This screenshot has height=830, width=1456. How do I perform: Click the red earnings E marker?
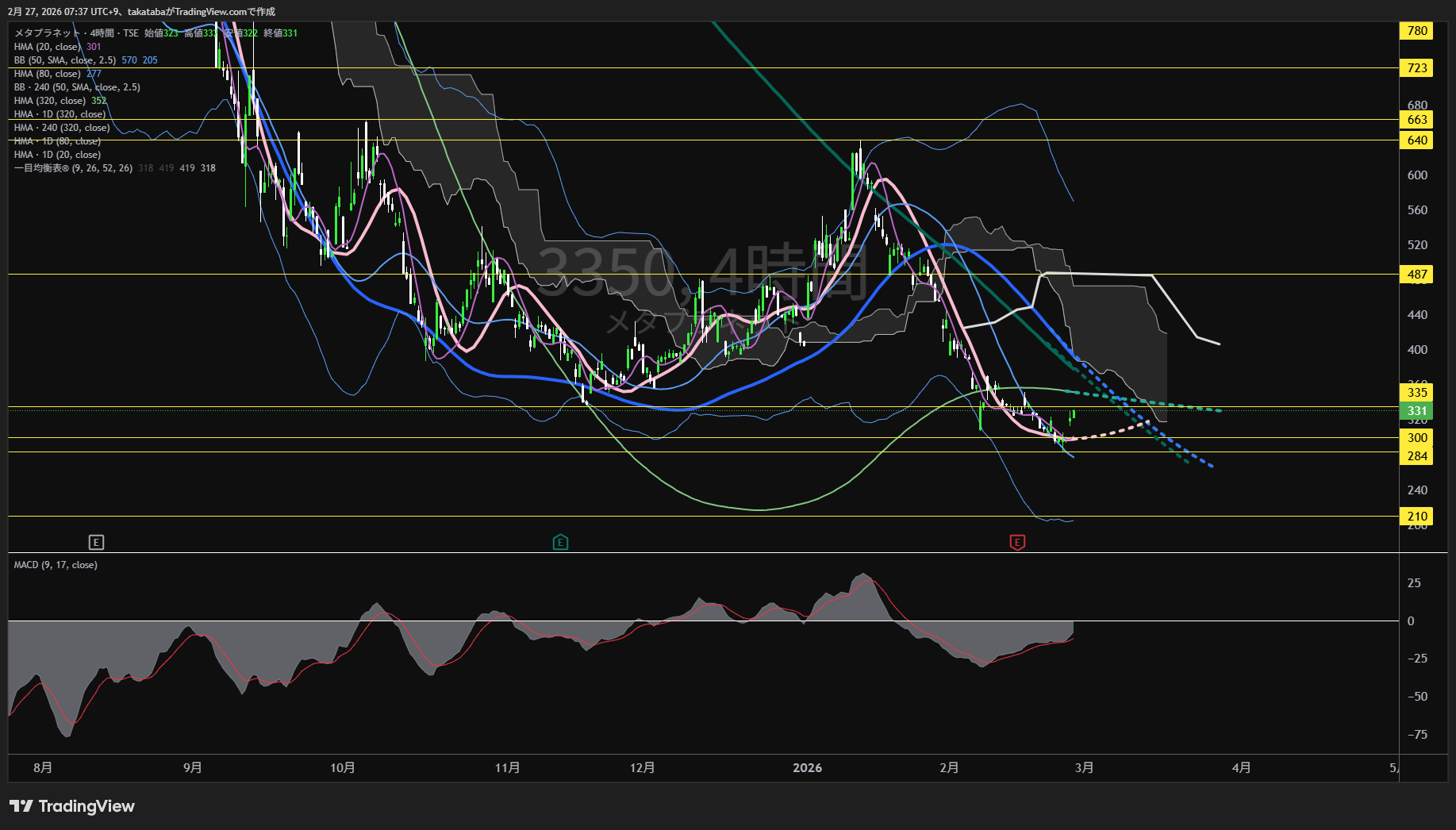tap(1017, 543)
